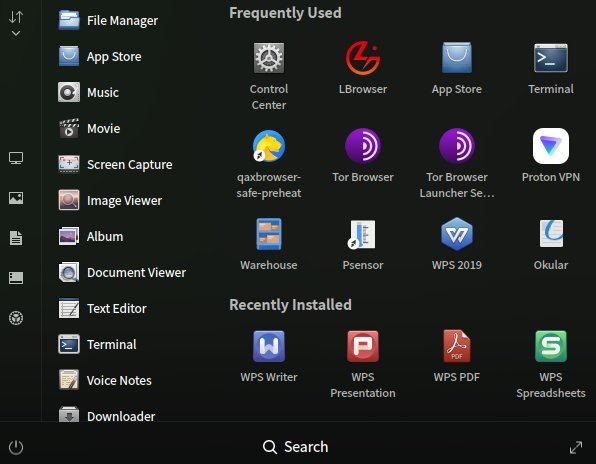The image size is (596, 464).
Task: Open Voice Notes app entry
Action: pyautogui.click(x=105, y=380)
